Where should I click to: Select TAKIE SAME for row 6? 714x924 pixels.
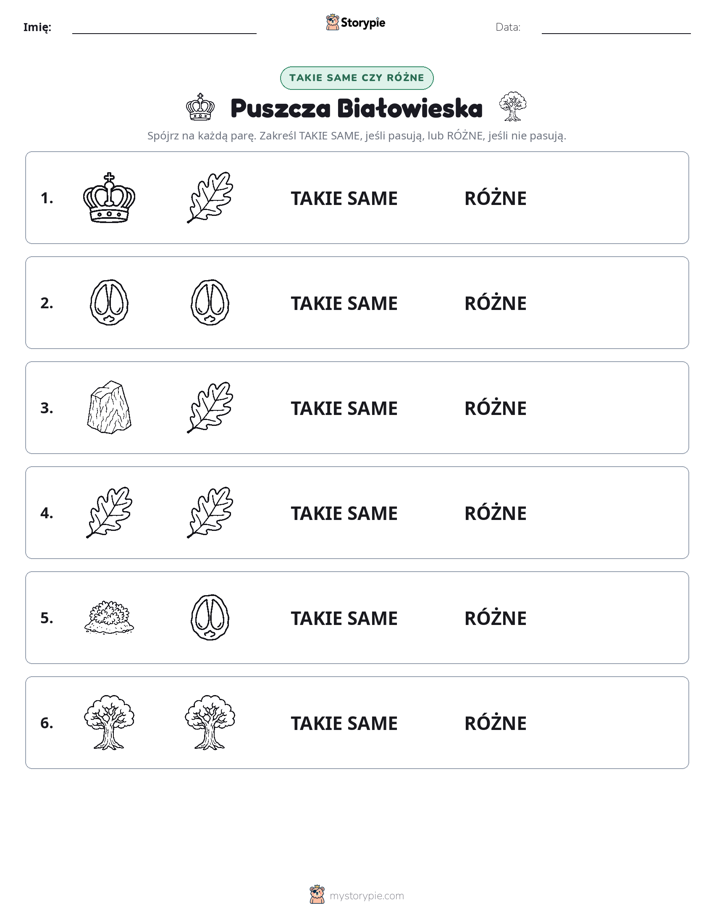click(344, 723)
